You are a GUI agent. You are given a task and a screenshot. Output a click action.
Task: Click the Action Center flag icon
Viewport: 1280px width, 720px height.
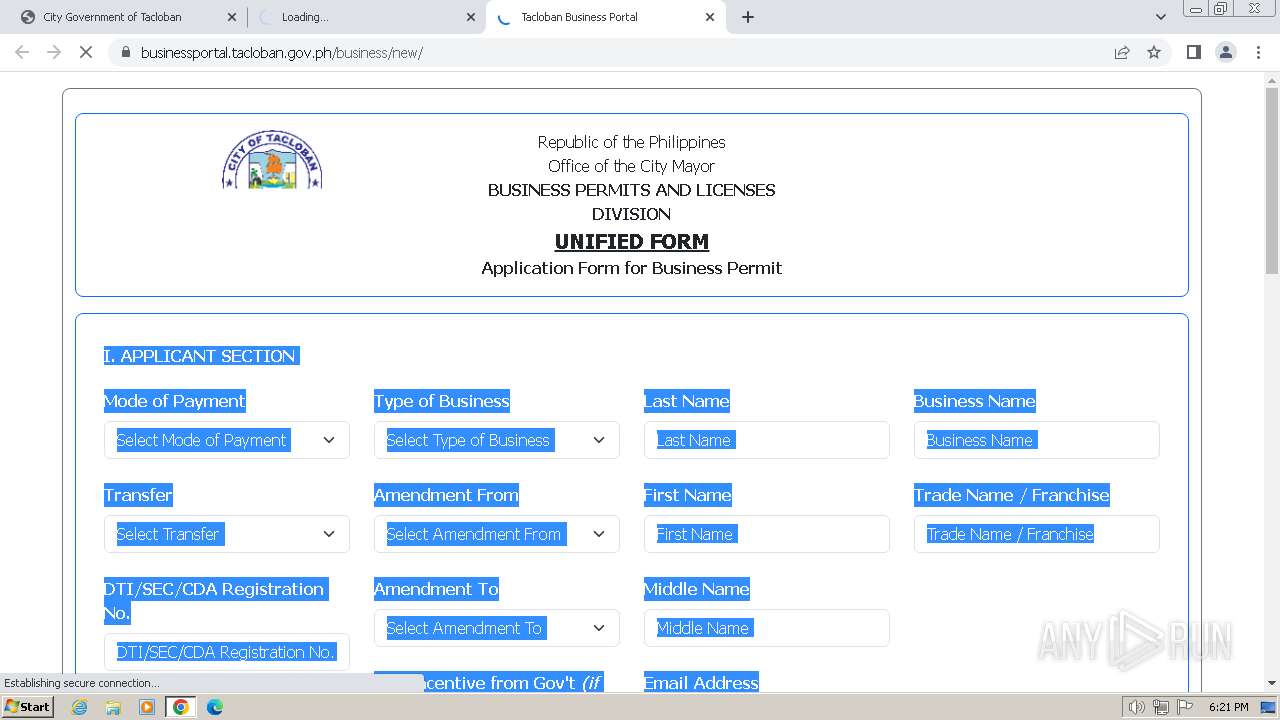tap(1185, 707)
